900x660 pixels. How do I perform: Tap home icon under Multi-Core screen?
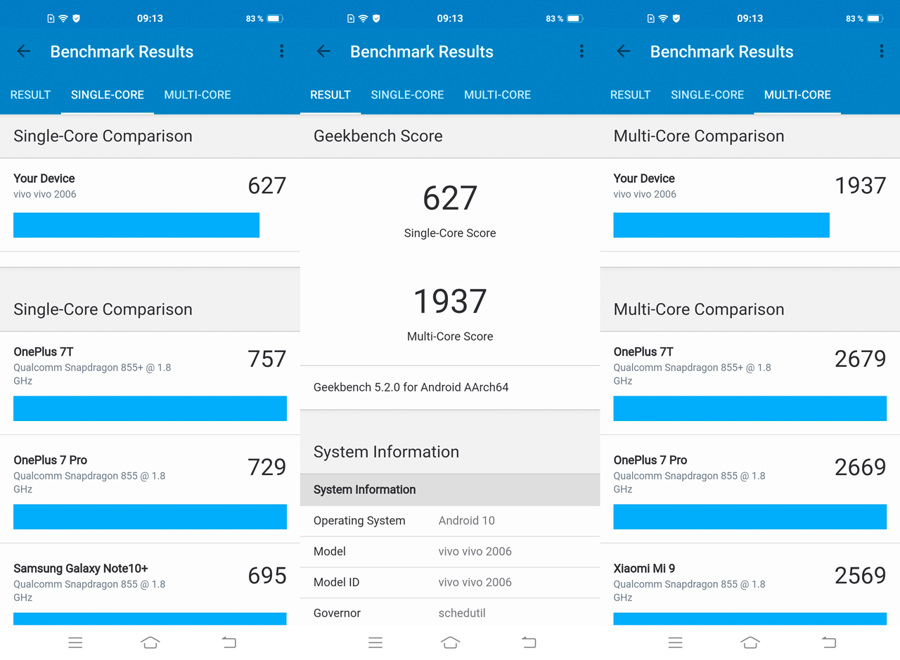[750, 643]
